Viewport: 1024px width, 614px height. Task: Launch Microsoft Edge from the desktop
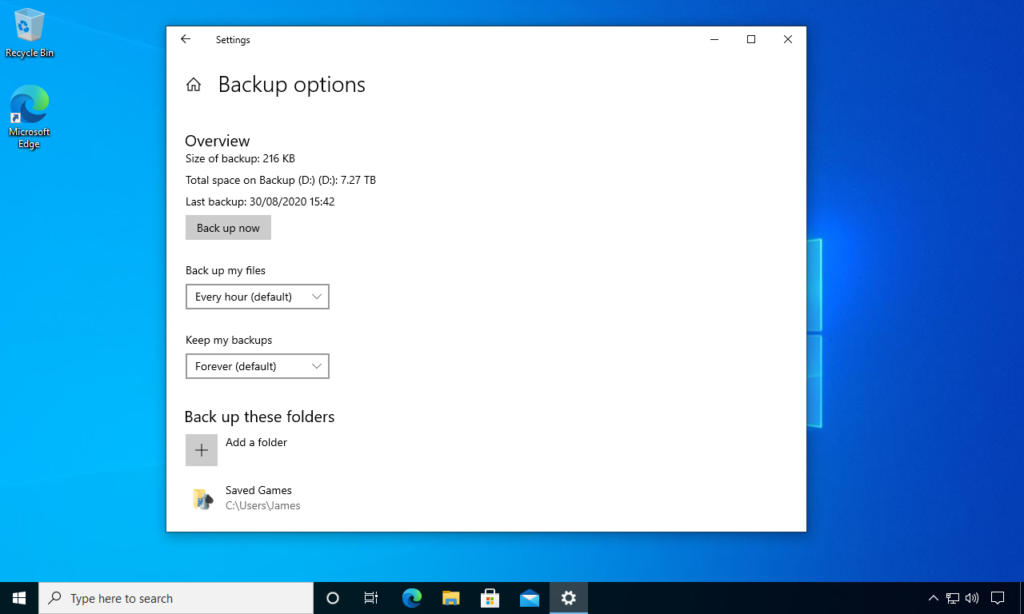coord(29,105)
